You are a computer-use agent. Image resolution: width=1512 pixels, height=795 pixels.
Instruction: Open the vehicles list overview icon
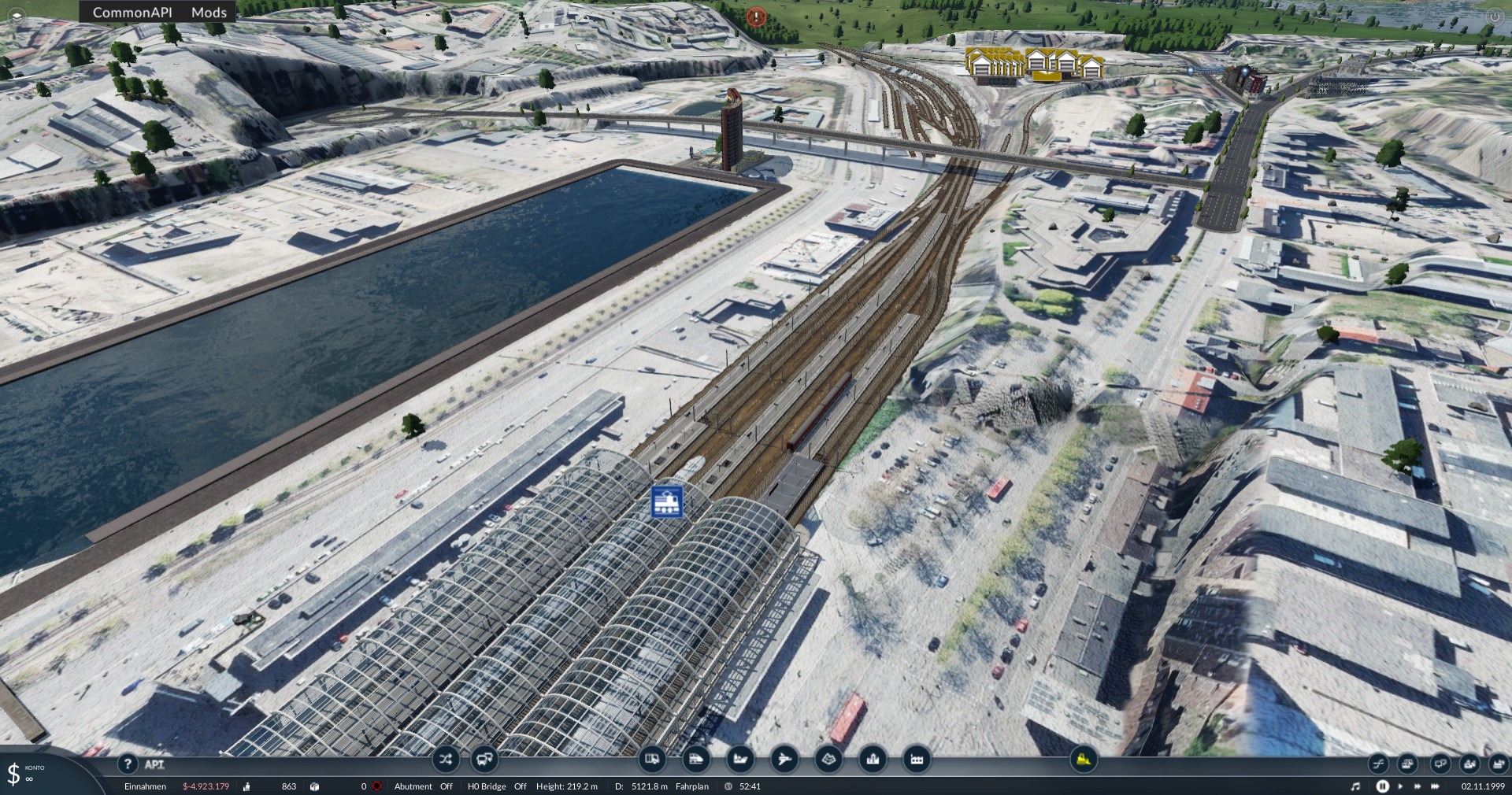tap(1407, 764)
